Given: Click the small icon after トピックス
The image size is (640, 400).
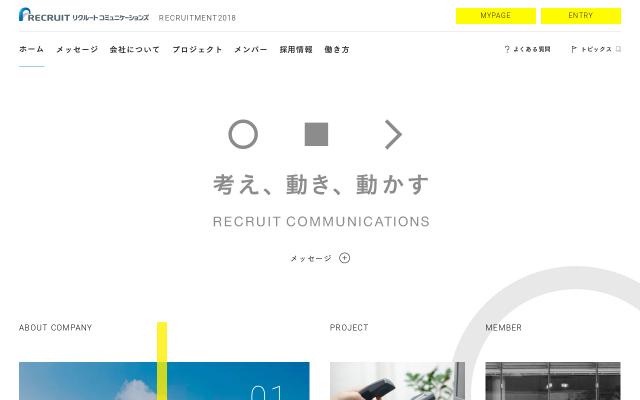Looking at the screenshot, I should pyautogui.click(x=618, y=49).
